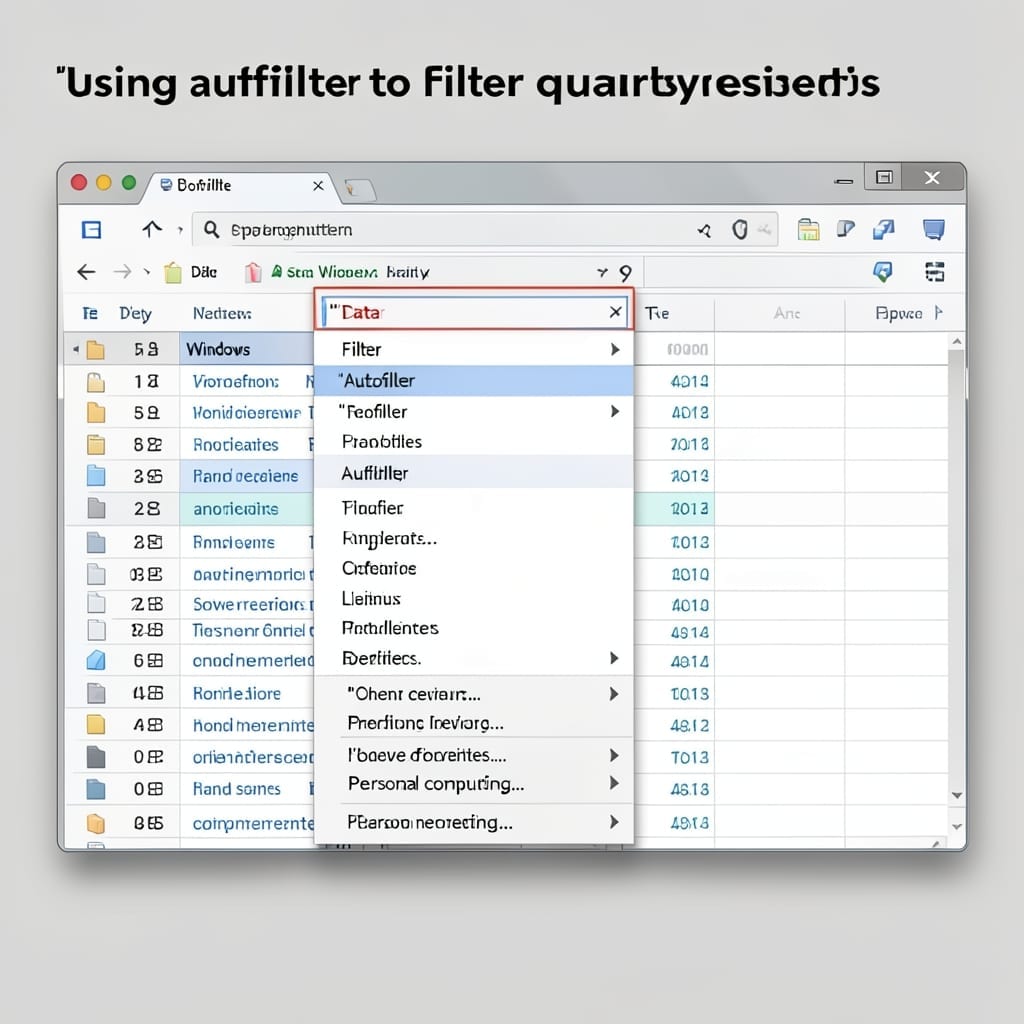Click the folder icon in the Windows row

tap(95, 350)
